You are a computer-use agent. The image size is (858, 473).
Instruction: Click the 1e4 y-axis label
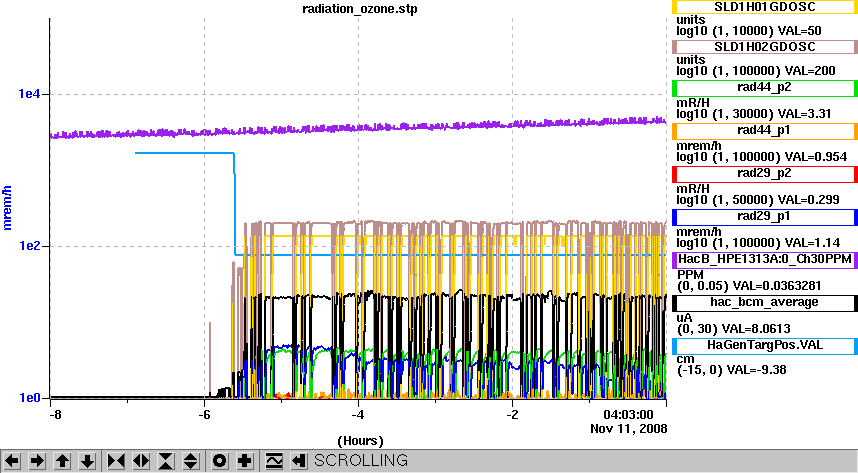[30, 94]
